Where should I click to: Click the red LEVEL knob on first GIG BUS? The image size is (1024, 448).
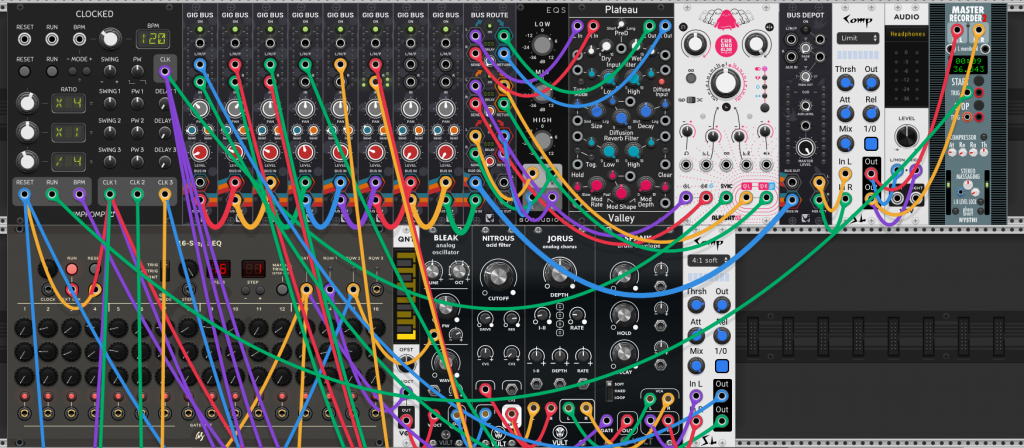tap(200, 153)
